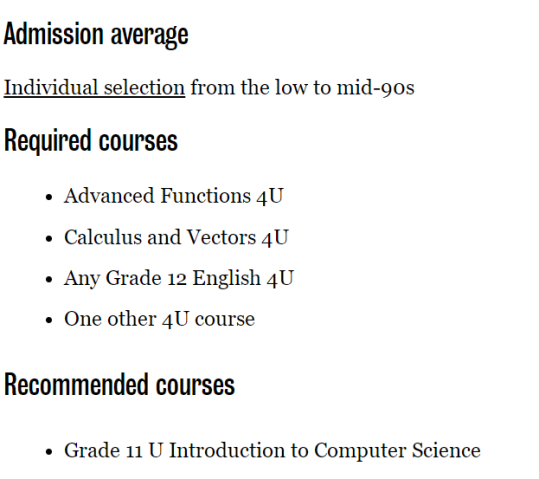Click the word 'Vectors' in required courses
Screen dimensions: 539x479
click(221, 237)
